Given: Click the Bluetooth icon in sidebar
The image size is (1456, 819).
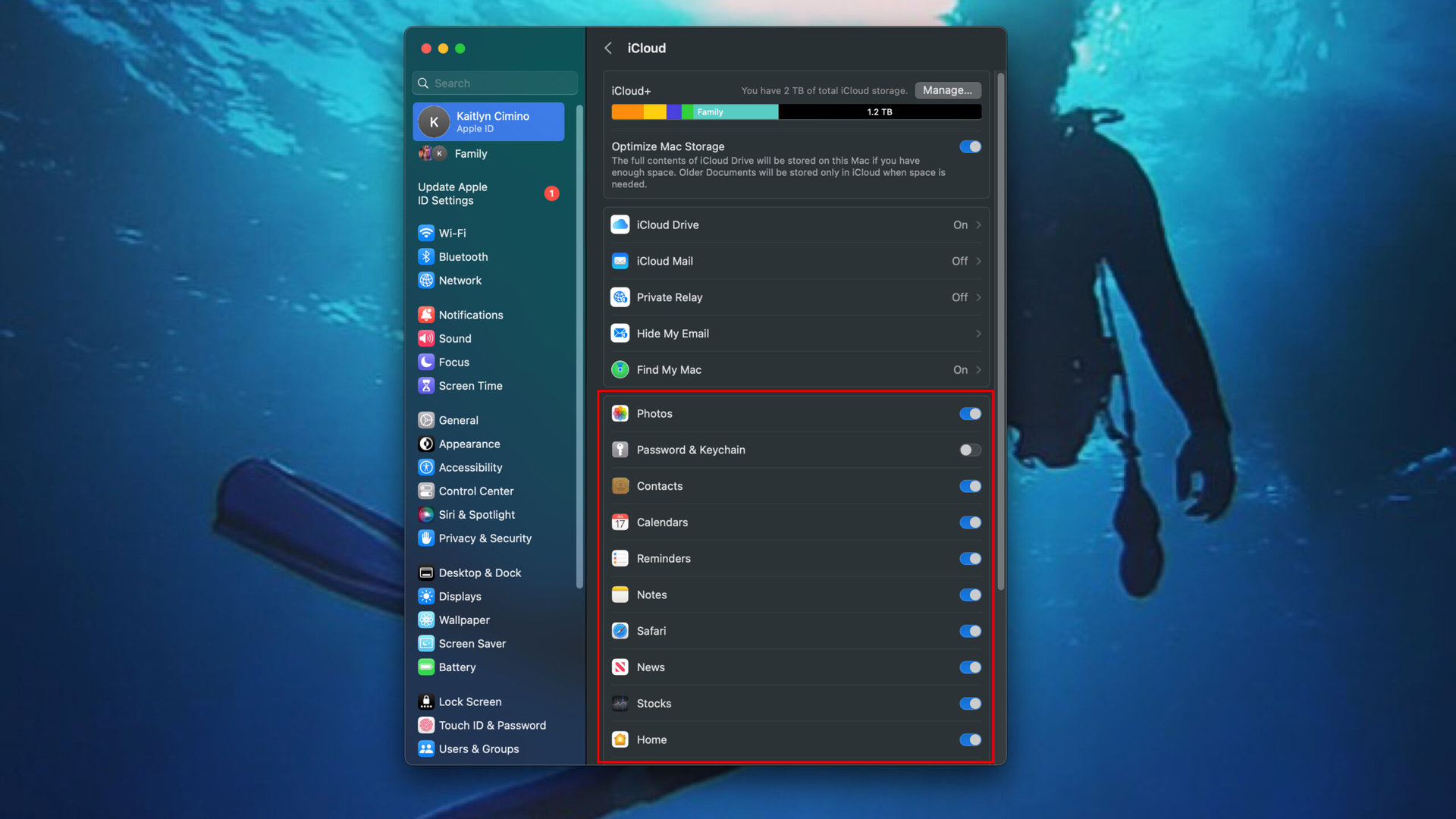Looking at the screenshot, I should coord(426,257).
